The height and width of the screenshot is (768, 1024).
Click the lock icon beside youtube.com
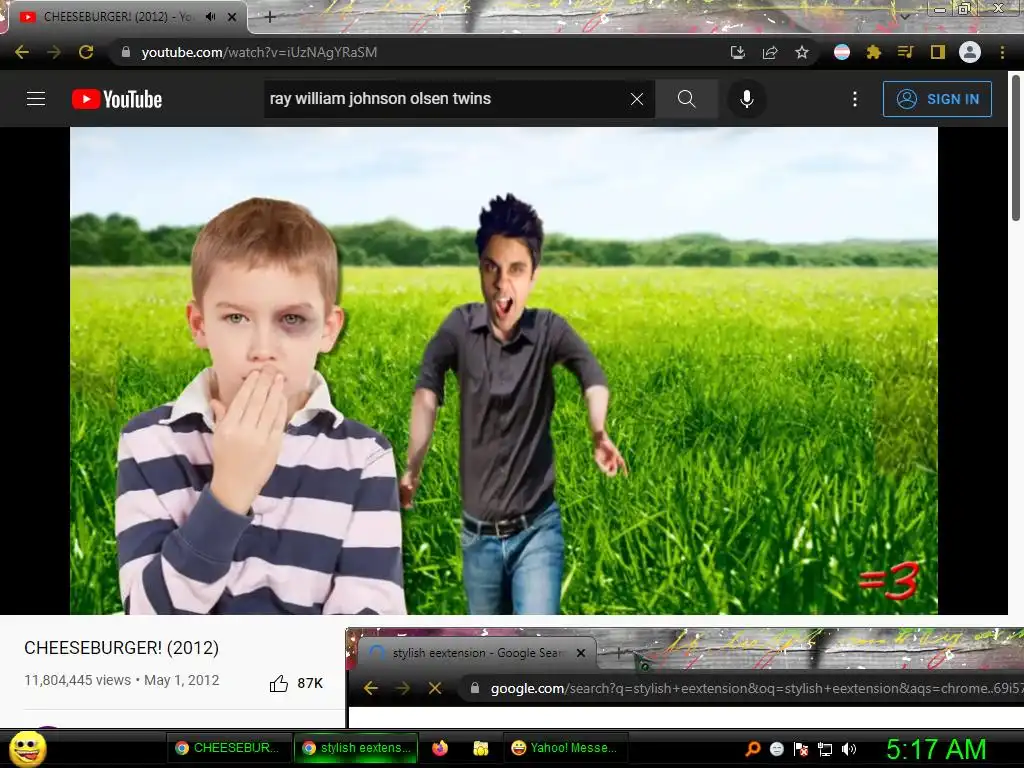click(x=126, y=52)
